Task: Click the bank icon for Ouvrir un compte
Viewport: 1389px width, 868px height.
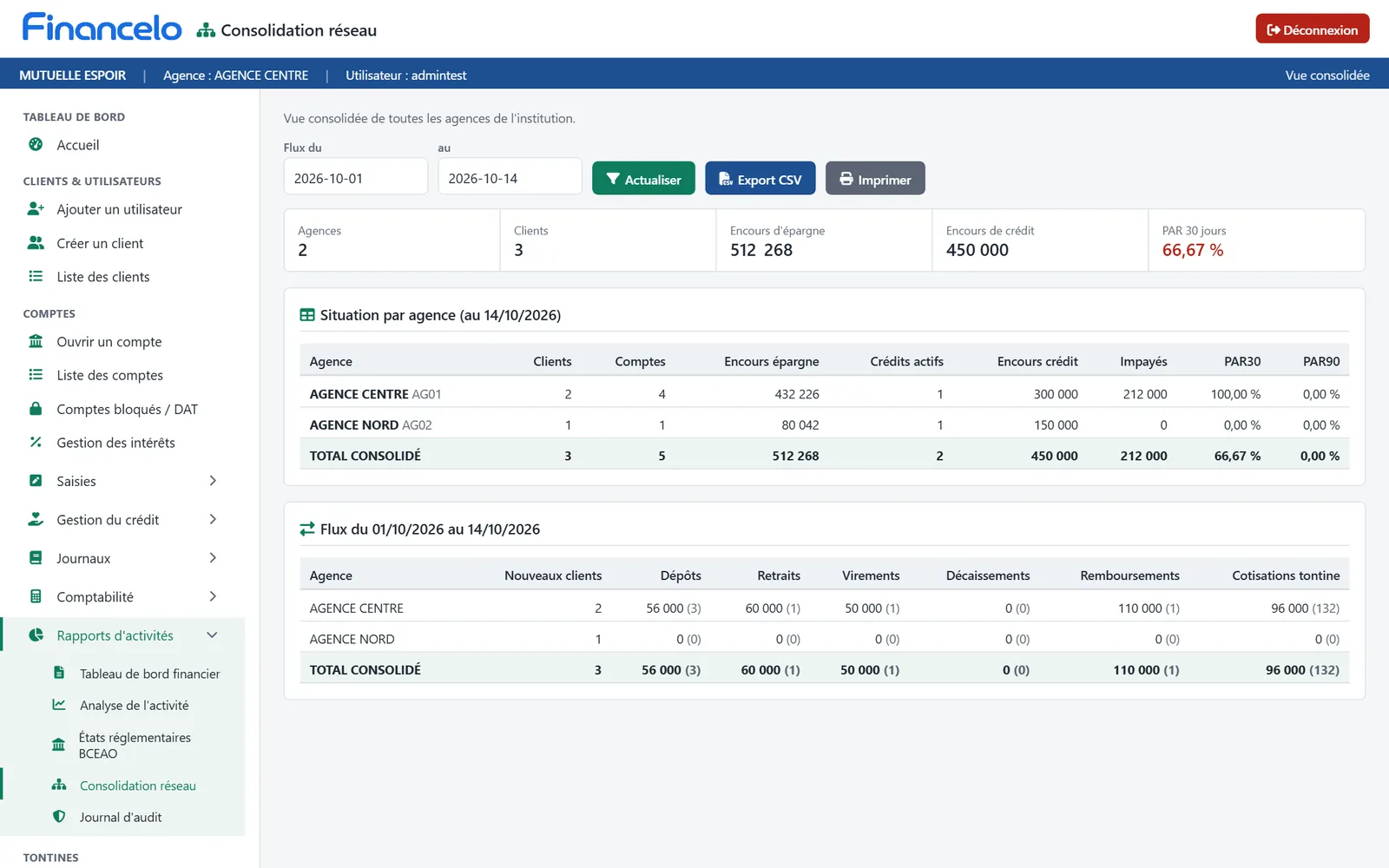Action: (36, 342)
